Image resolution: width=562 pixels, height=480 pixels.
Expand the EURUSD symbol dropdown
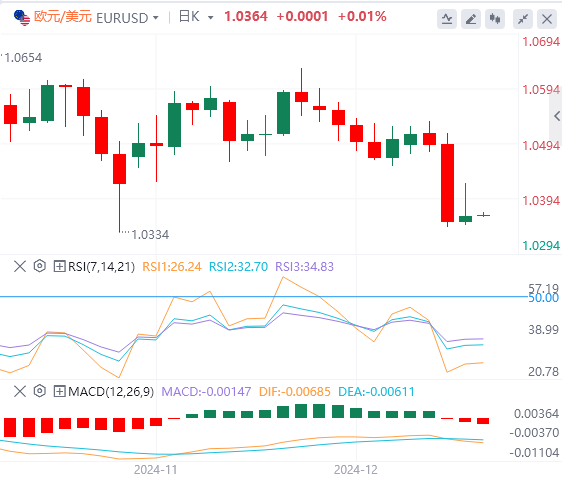click(156, 18)
